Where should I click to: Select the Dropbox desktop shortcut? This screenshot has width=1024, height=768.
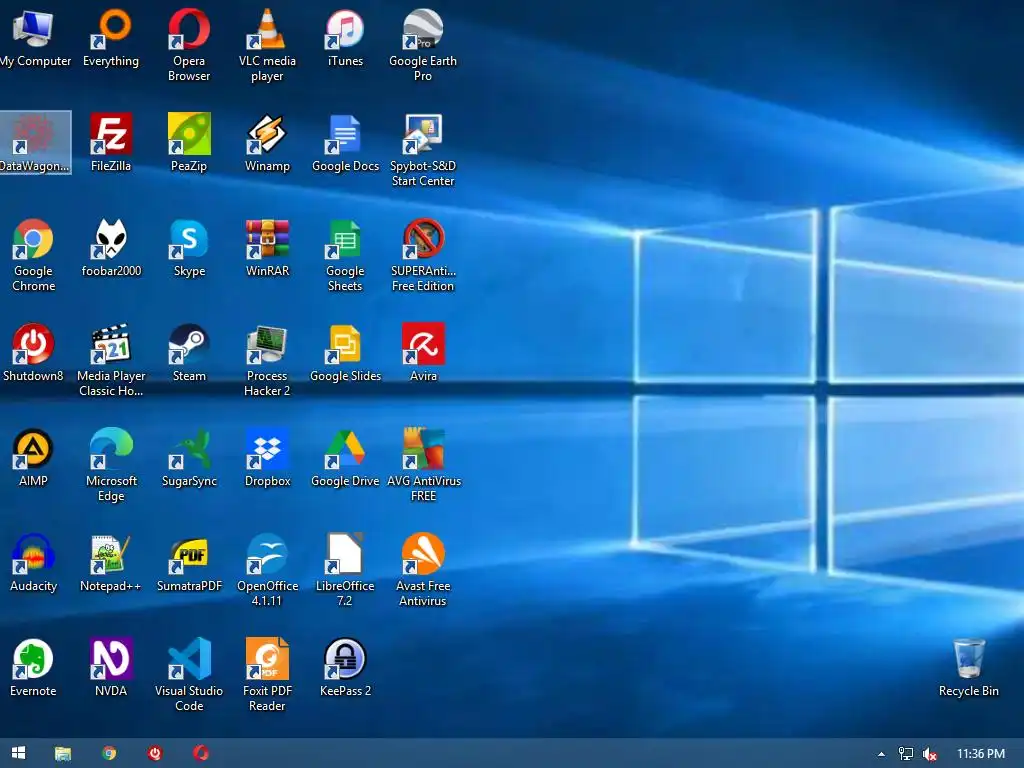point(267,458)
